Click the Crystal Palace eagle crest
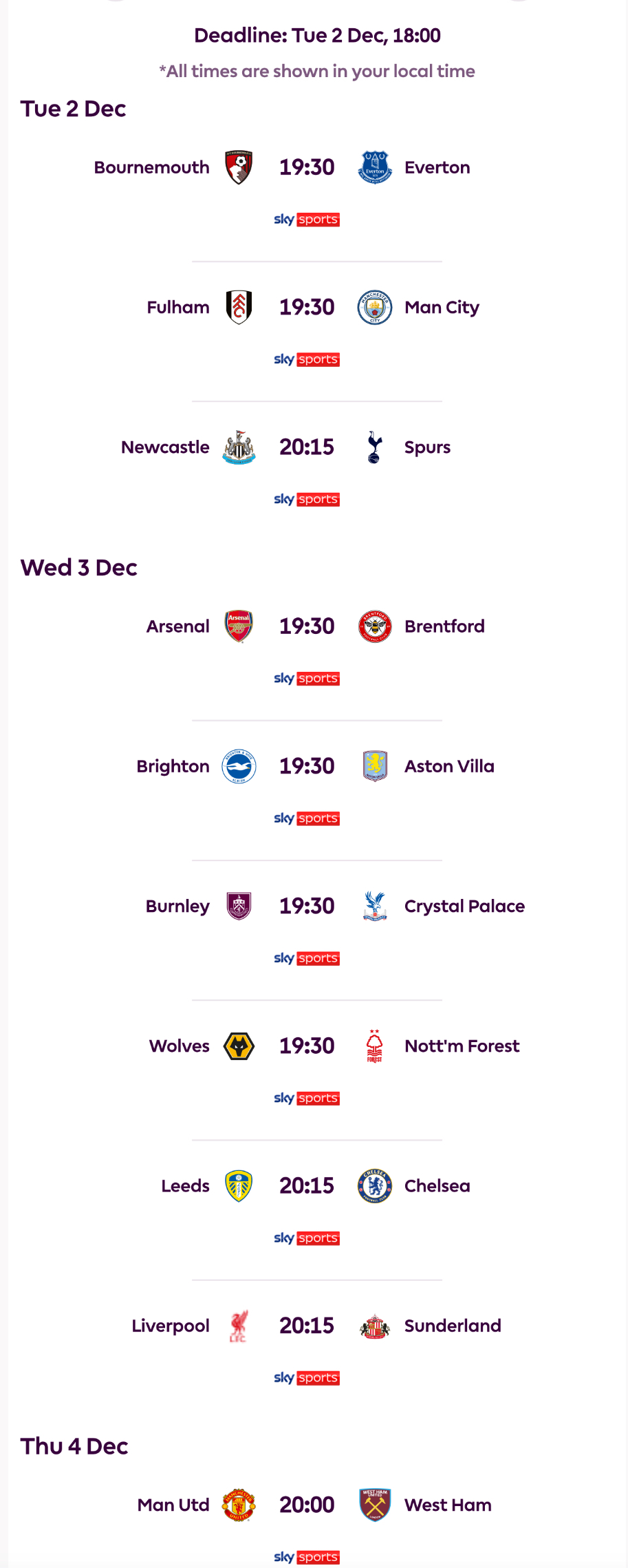The width and height of the screenshot is (628, 1568). click(375, 906)
